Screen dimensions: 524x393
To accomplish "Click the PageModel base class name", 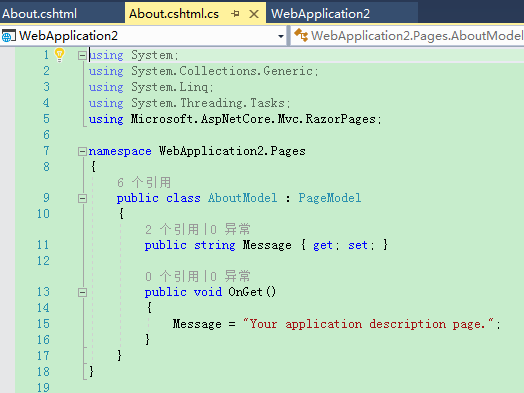I will (x=330, y=198).
